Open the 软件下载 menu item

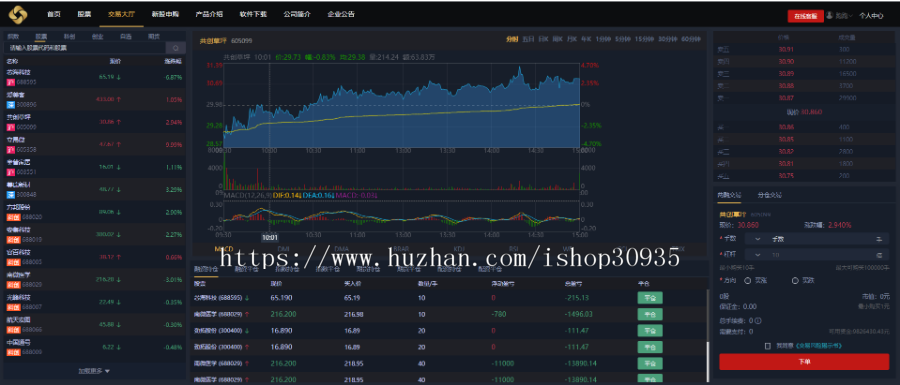[x=253, y=14]
